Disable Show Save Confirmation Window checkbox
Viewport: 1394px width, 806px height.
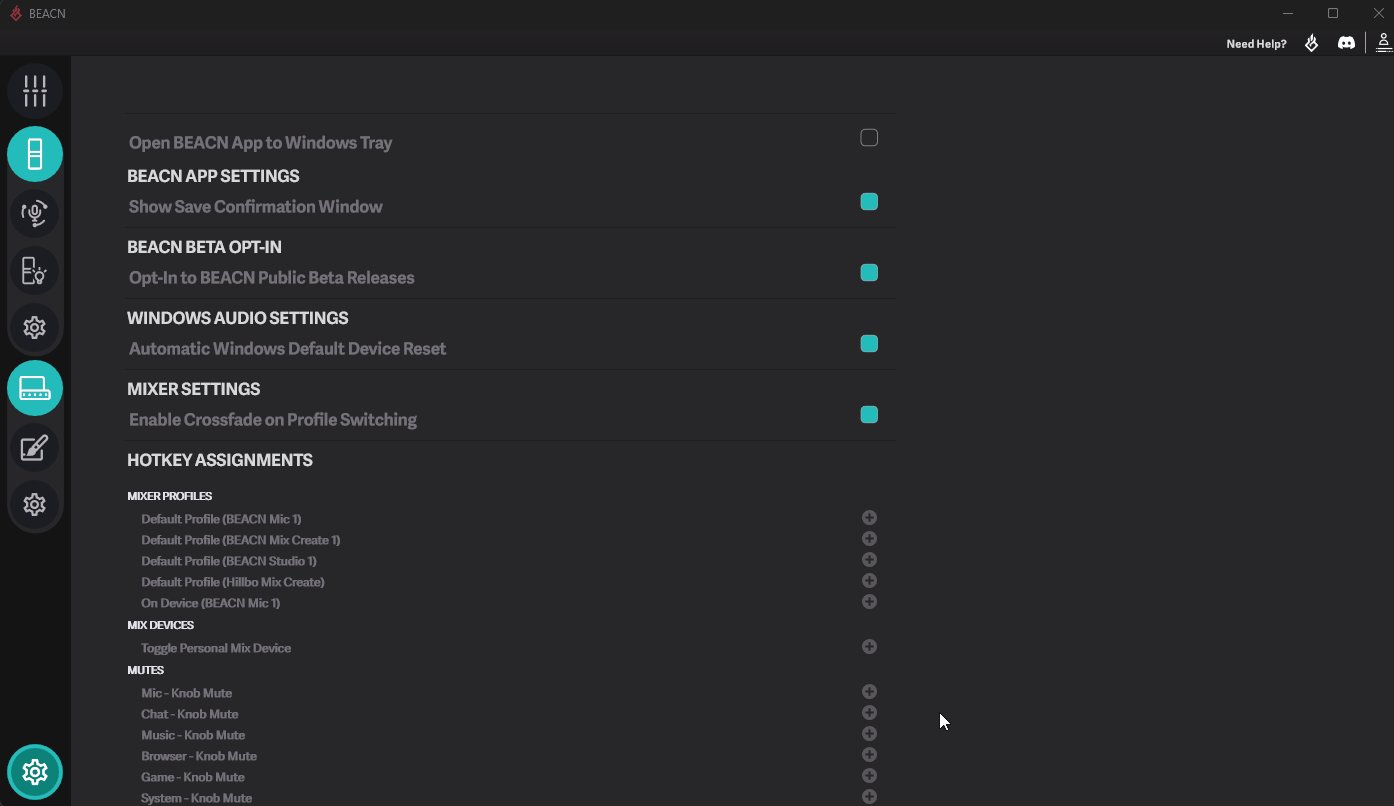[x=869, y=202]
